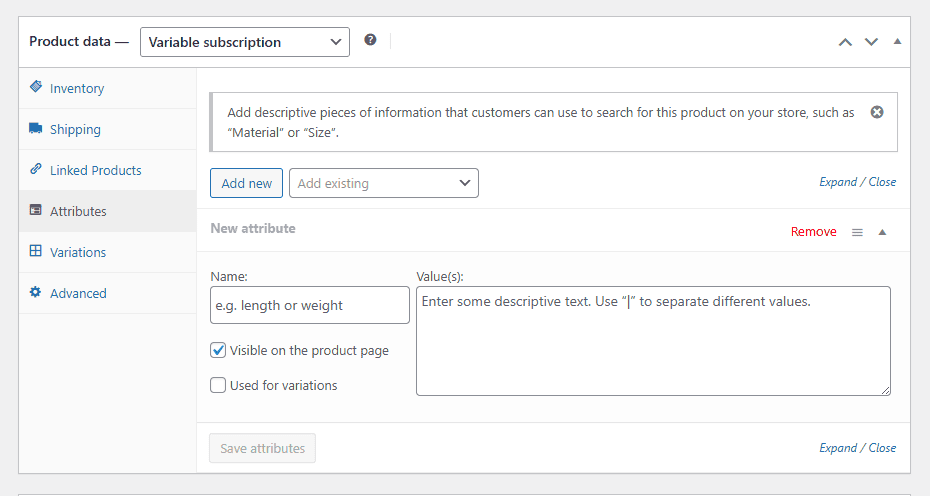Uncheck Visible on the product page
The height and width of the screenshot is (496, 930).
click(x=218, y=350)
